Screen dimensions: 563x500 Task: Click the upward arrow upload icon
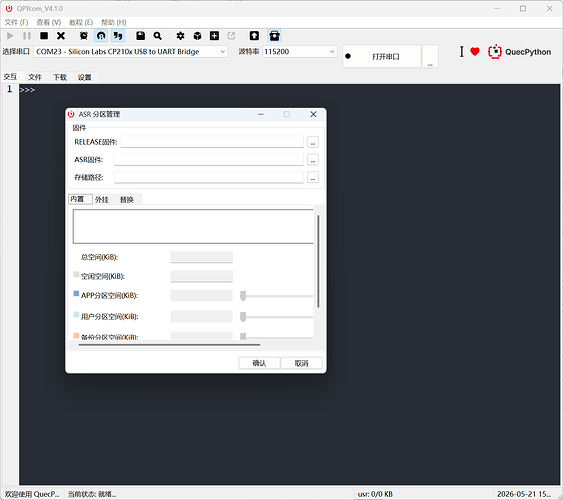254,36
